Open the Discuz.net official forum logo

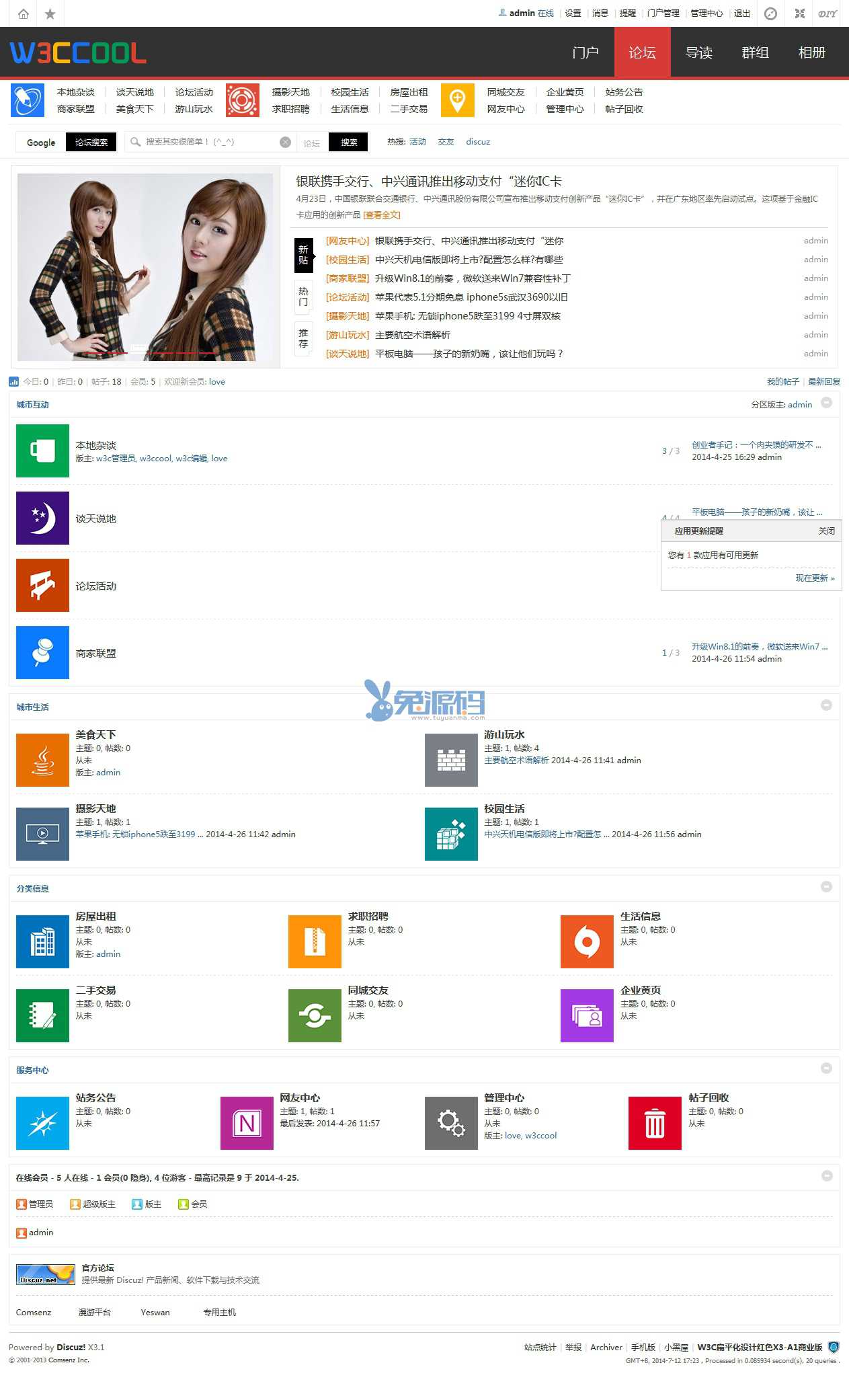(x=45, y=1274)
